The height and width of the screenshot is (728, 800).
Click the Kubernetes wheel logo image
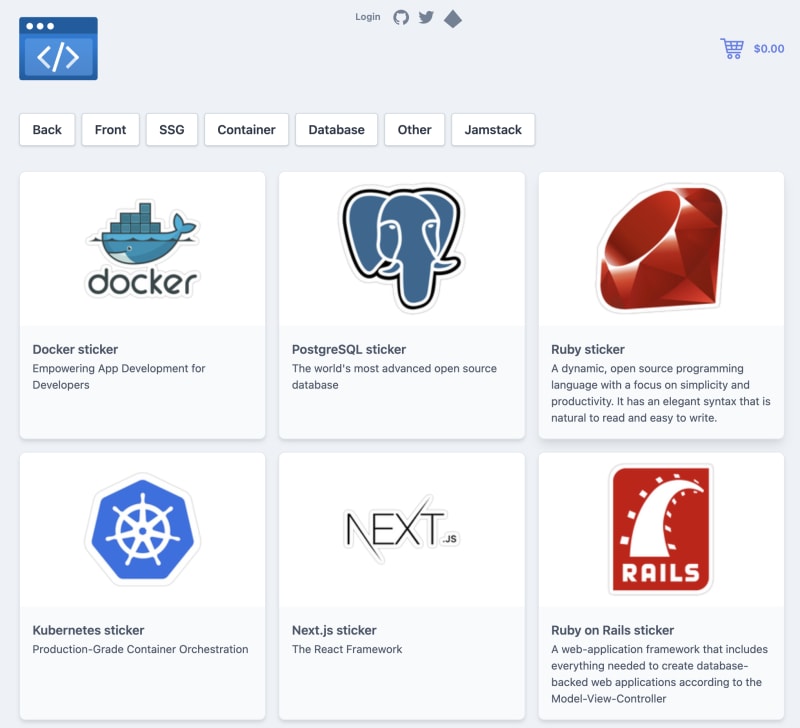(142, 530)
